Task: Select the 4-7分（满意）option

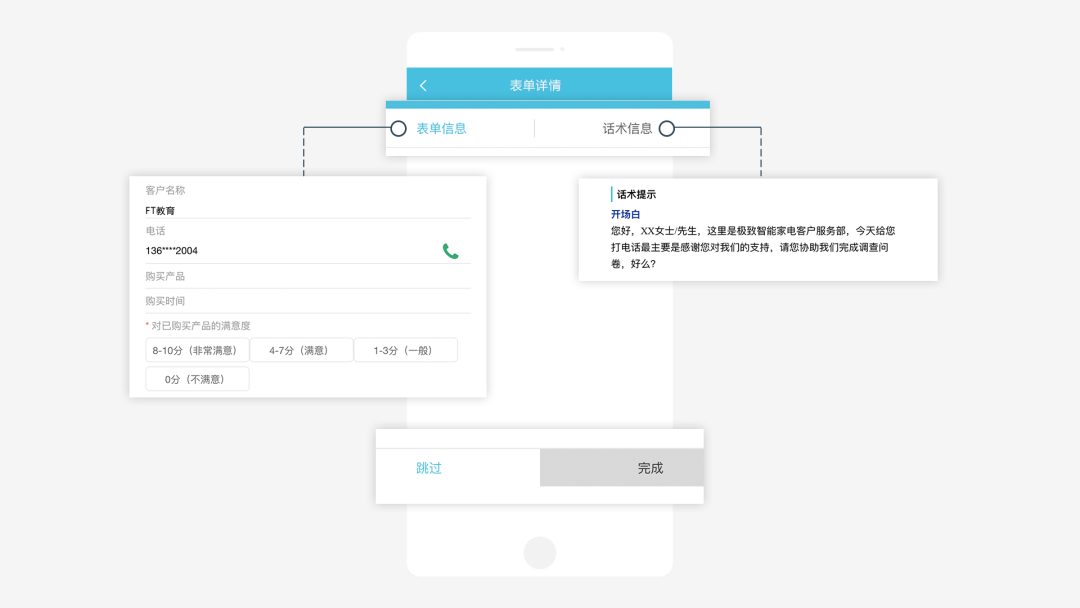Action: [301, 351]
